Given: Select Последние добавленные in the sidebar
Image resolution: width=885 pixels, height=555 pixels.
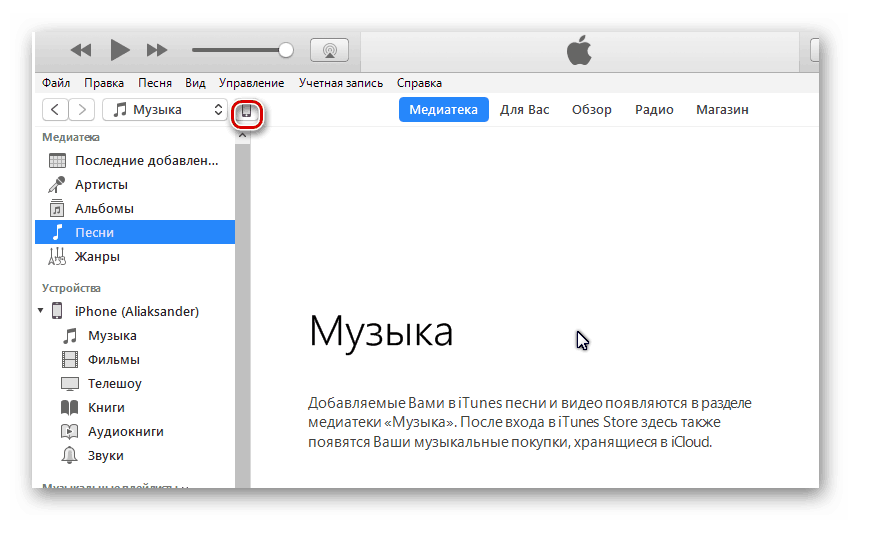Looking at the screenshot, I should pos(135,161).
